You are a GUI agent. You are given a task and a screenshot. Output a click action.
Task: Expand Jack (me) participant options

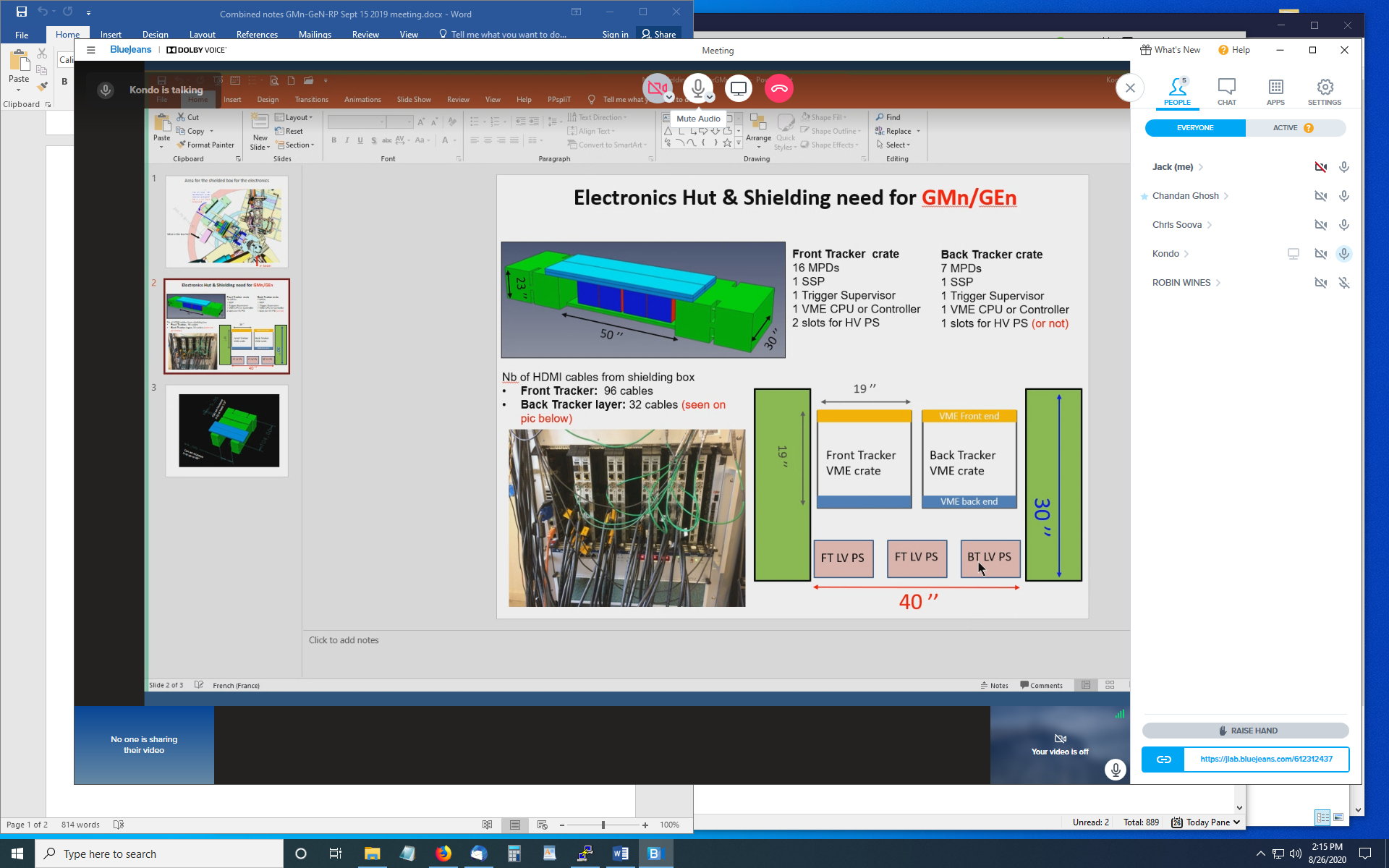pos(1201,167)
